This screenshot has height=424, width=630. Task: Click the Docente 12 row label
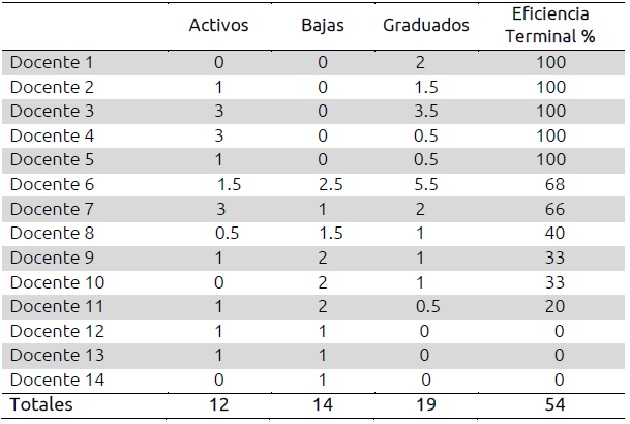(56, 331)
